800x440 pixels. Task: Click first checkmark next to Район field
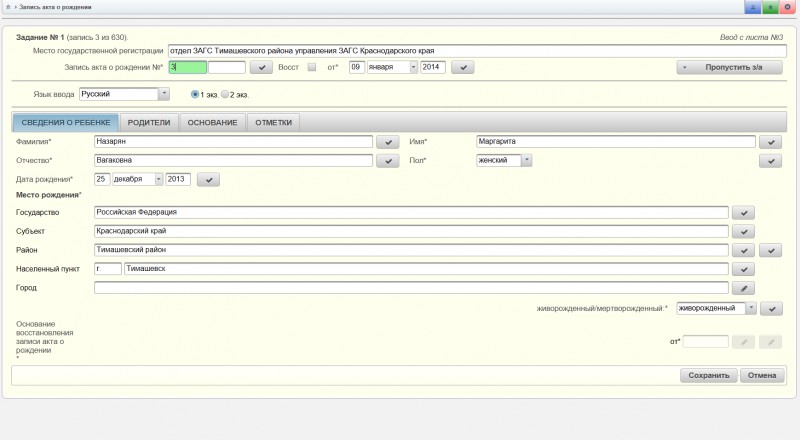(x=743, y=250)
